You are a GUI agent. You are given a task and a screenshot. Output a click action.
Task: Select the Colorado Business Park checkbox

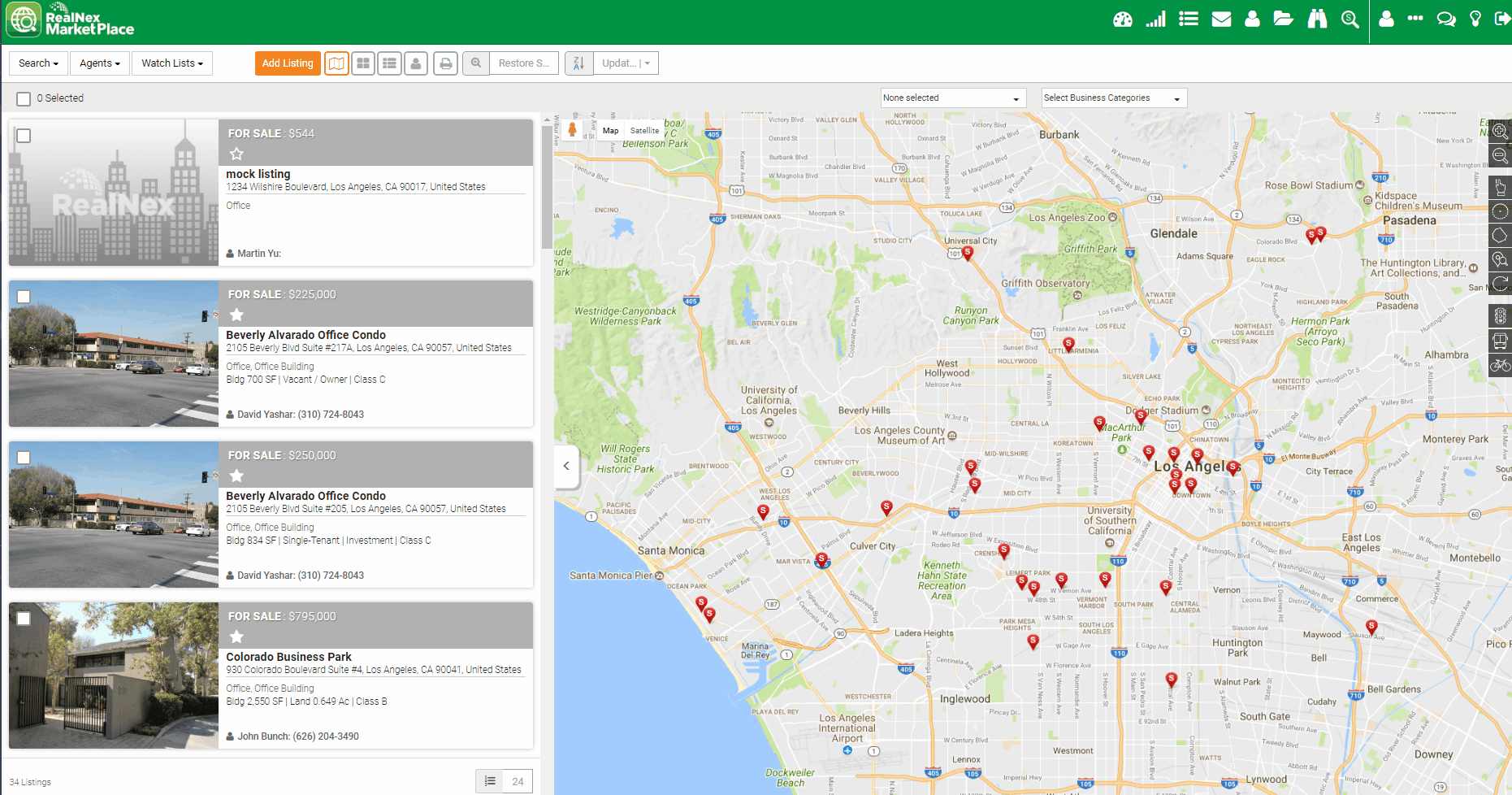click(24, 619)
